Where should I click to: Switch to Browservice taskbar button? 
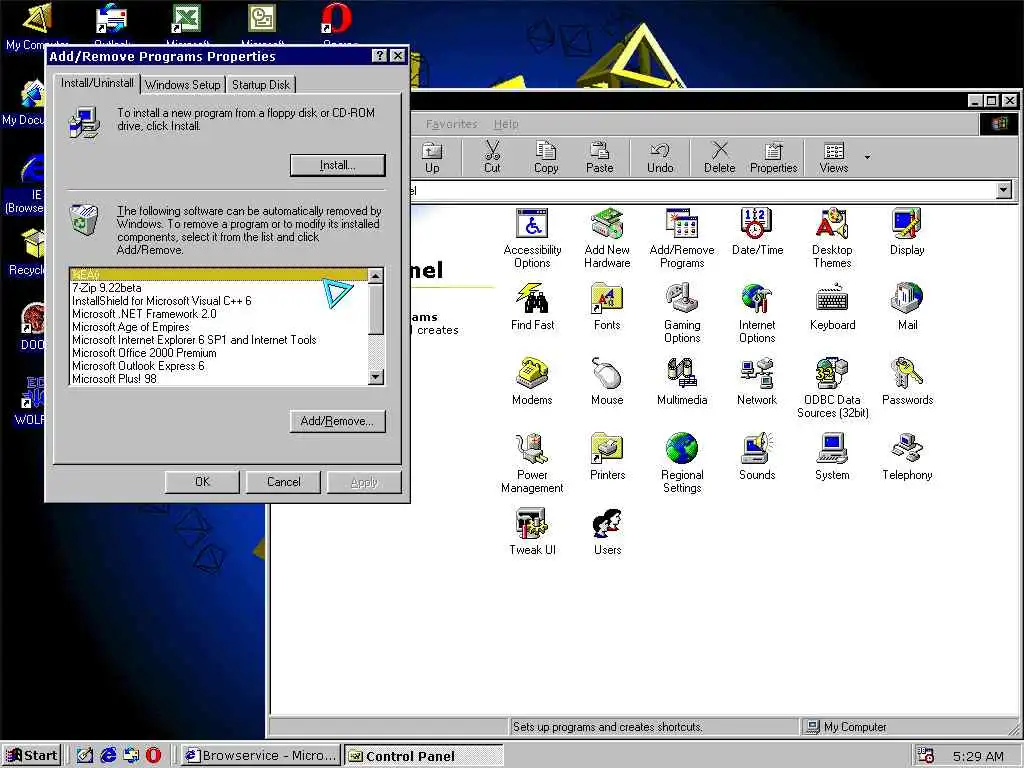[261, 756]
